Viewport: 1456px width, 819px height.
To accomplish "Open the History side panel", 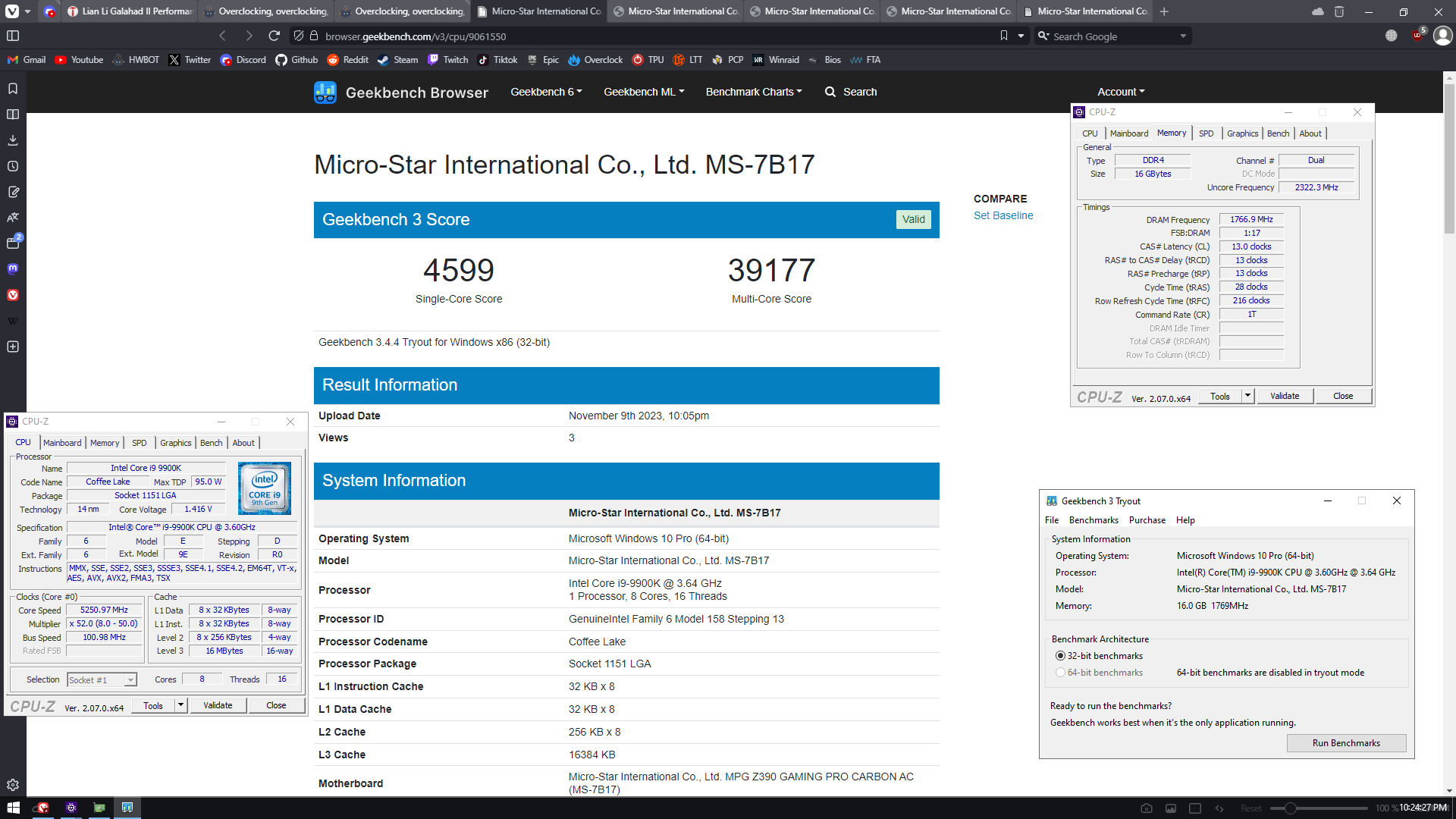I will pyautogui.click(x=13, y=166).
